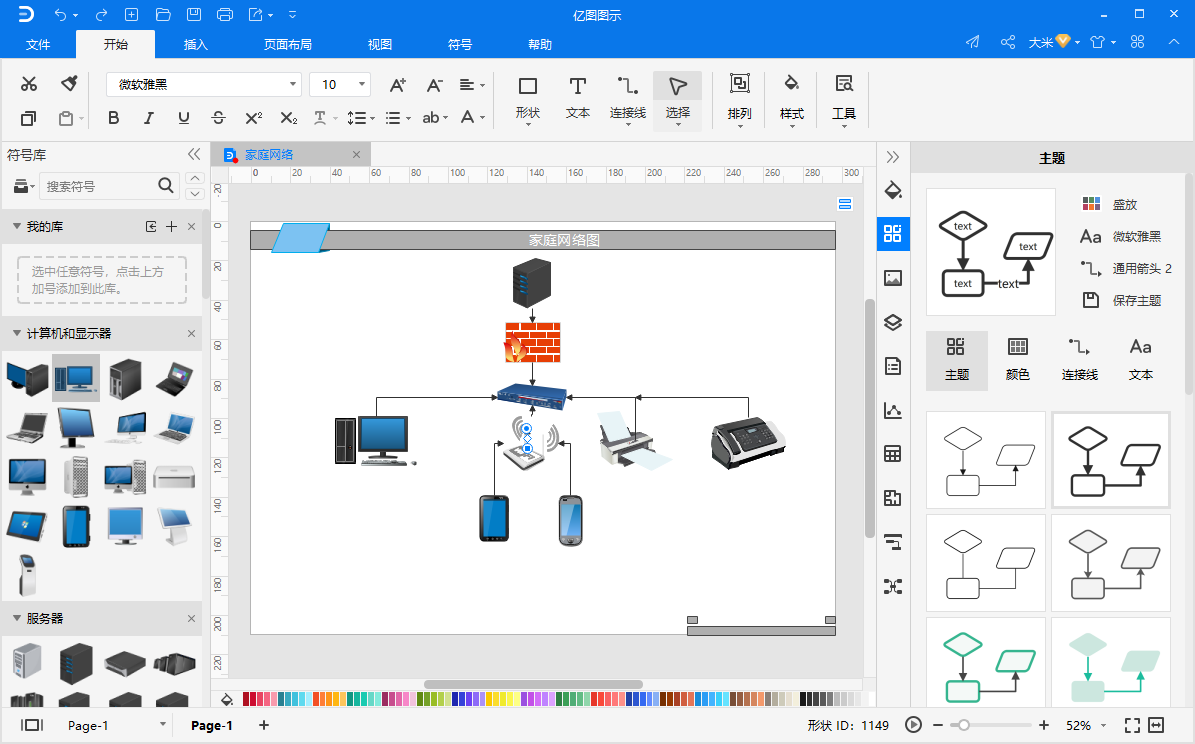Viewport: 1195px width, 744px height.
Task: Toggle Italic formatting
Action: tap(149, 117)
